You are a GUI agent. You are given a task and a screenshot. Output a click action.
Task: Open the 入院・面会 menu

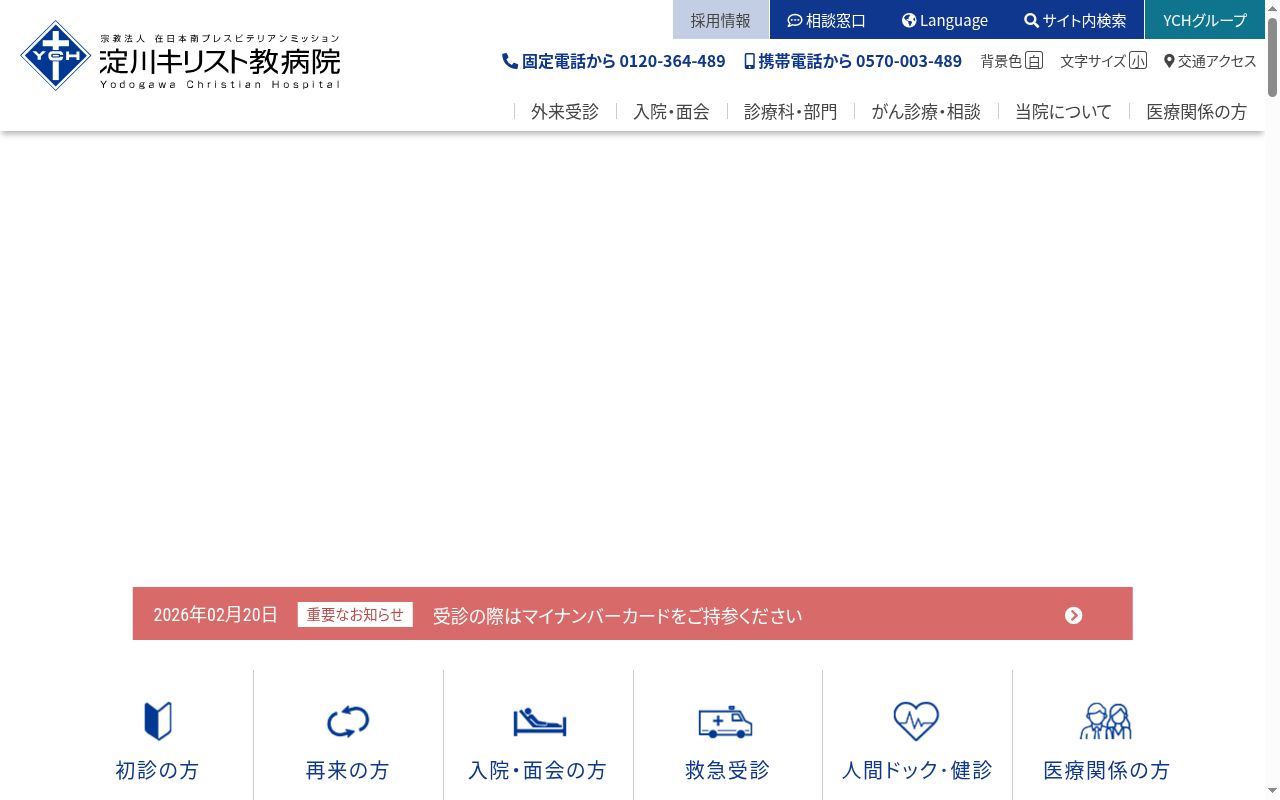click(x=671, y=111)
